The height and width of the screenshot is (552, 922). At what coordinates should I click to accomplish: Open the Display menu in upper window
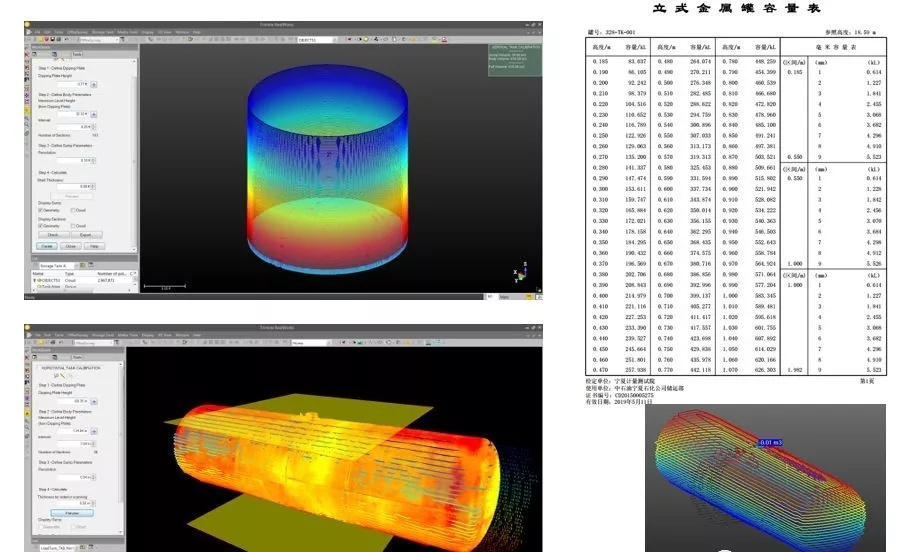147,32
